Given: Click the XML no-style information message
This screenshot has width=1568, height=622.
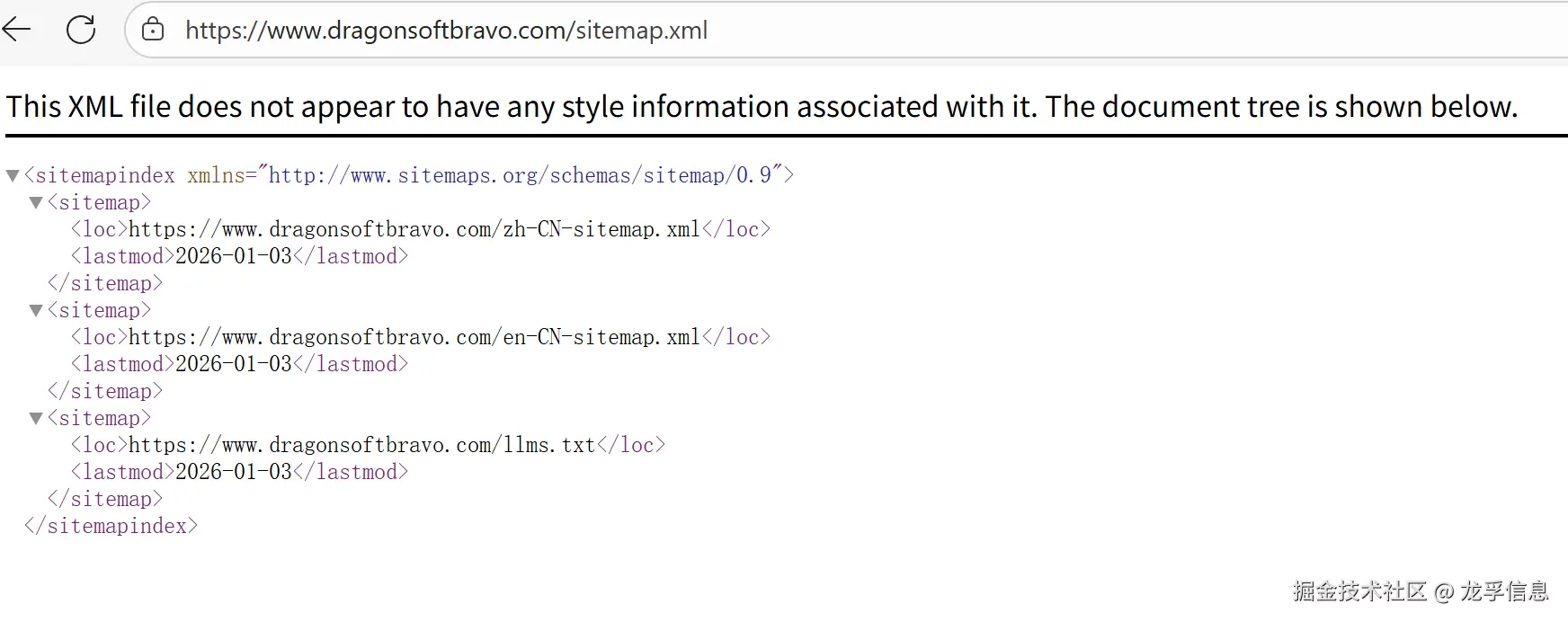Looking at the screenshot, I should point(762,107).
